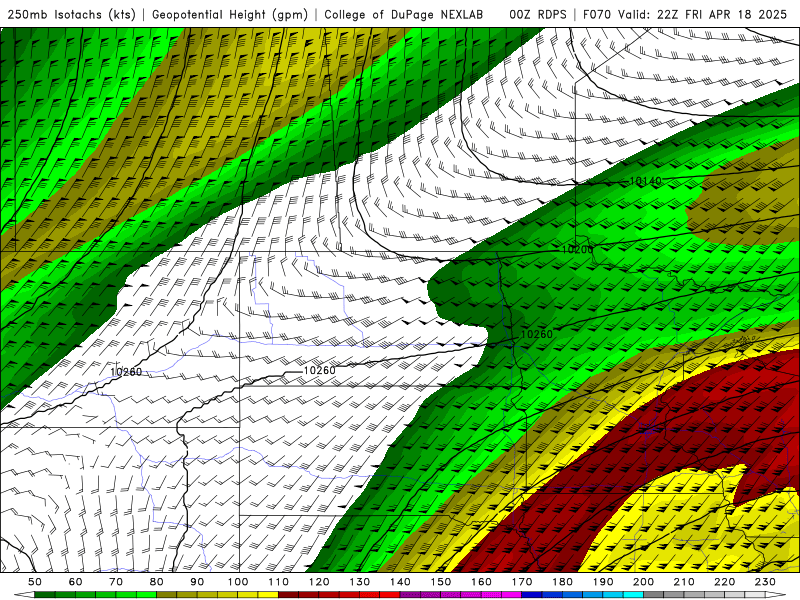Click 'College of DuPage NEXLAB' in the header
The image size is (800, 600).
click(x=404, y=14)
